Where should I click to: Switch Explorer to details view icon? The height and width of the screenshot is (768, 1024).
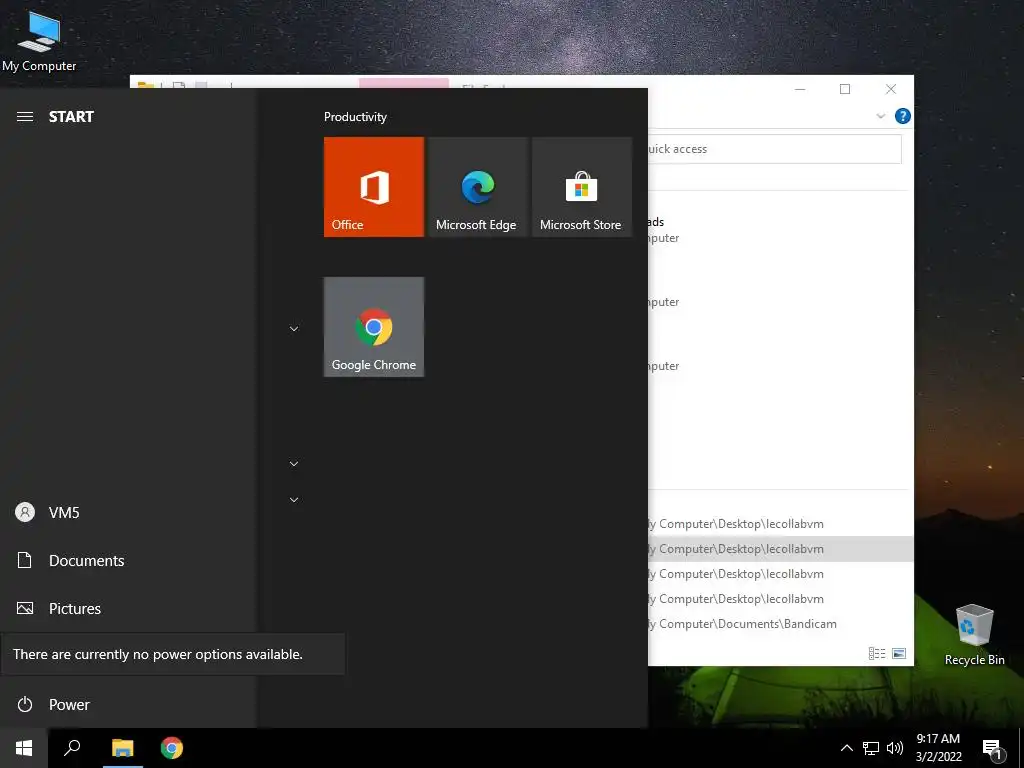[877, 653]
